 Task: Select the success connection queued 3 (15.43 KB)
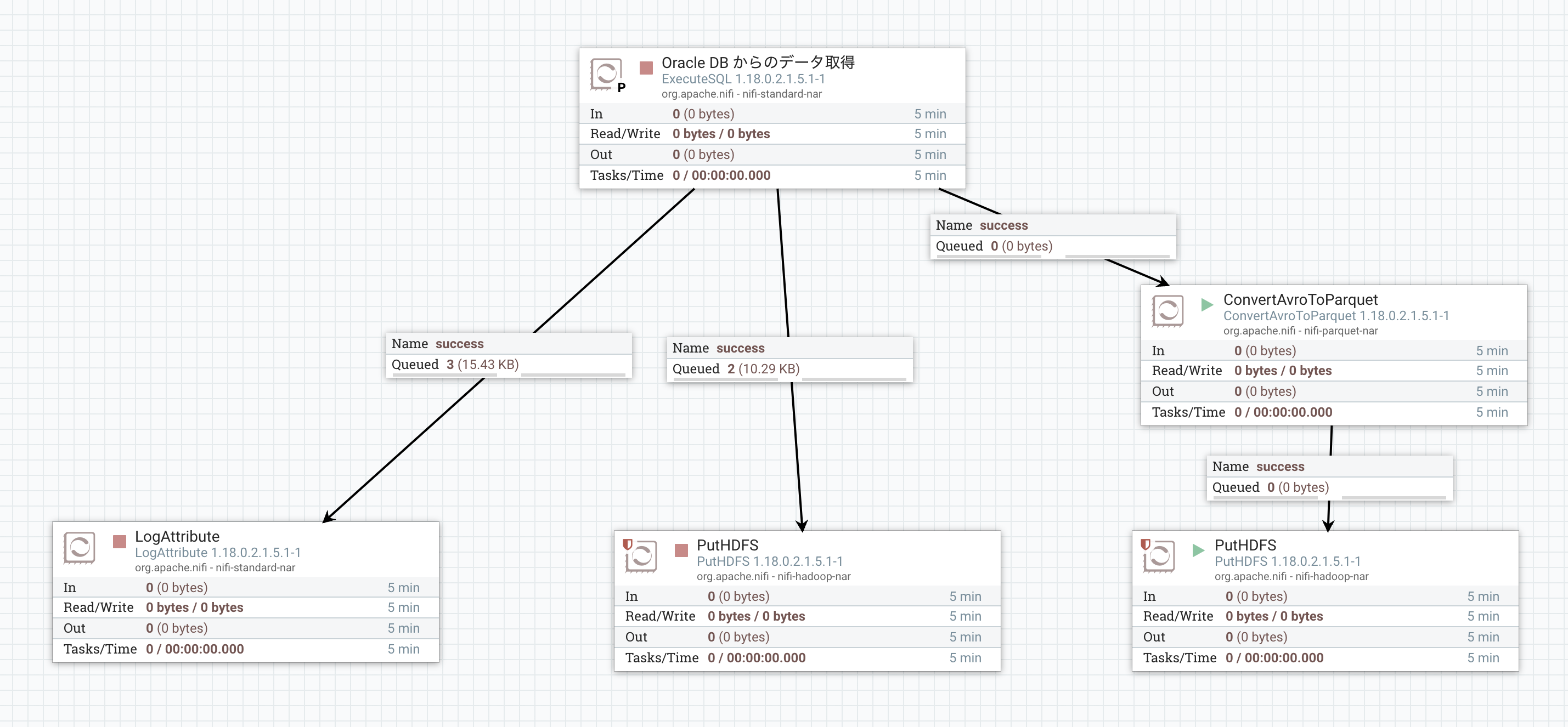coord(509,354)
